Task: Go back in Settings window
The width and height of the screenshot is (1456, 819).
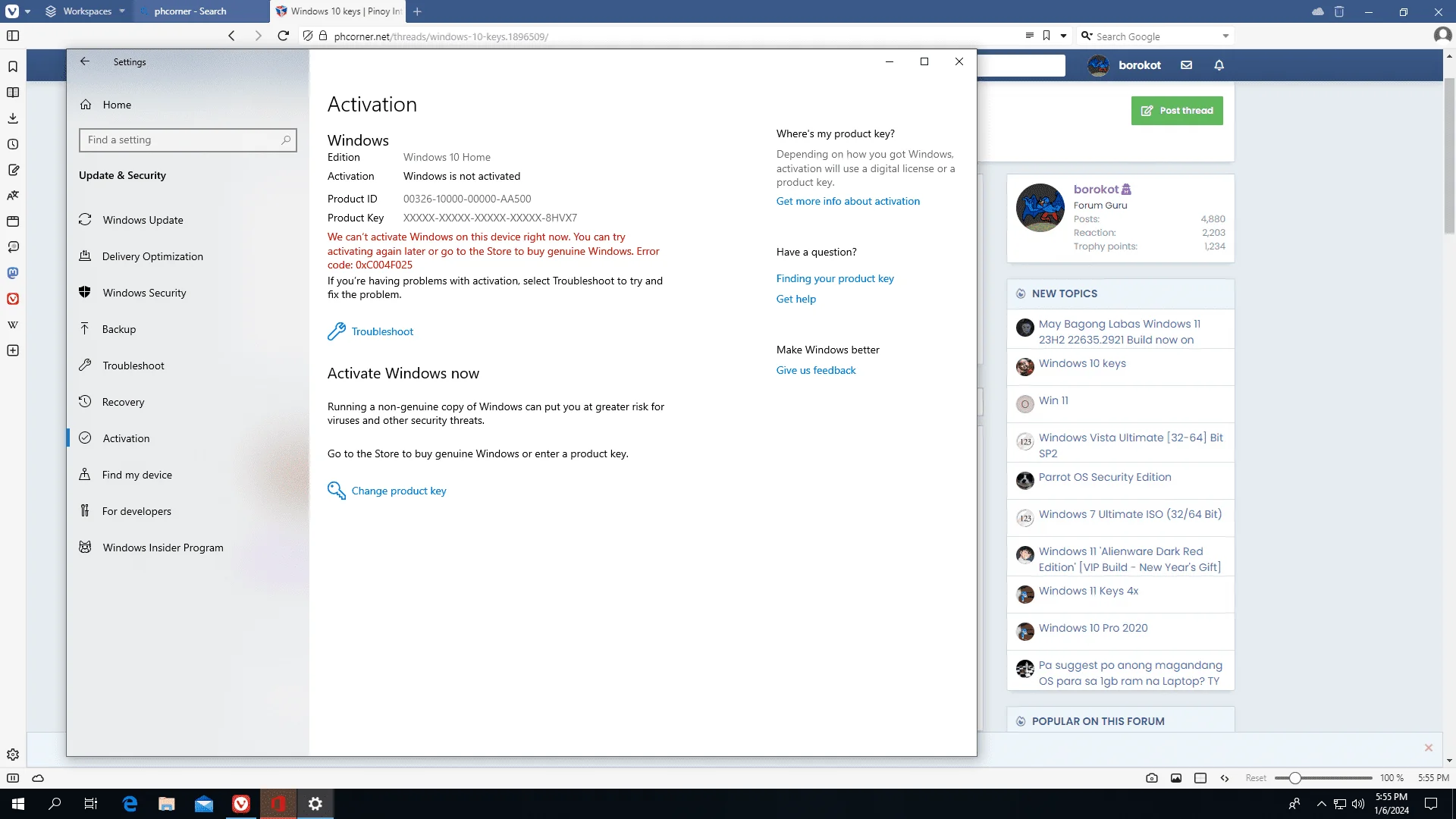Action: tap(85, 62)
